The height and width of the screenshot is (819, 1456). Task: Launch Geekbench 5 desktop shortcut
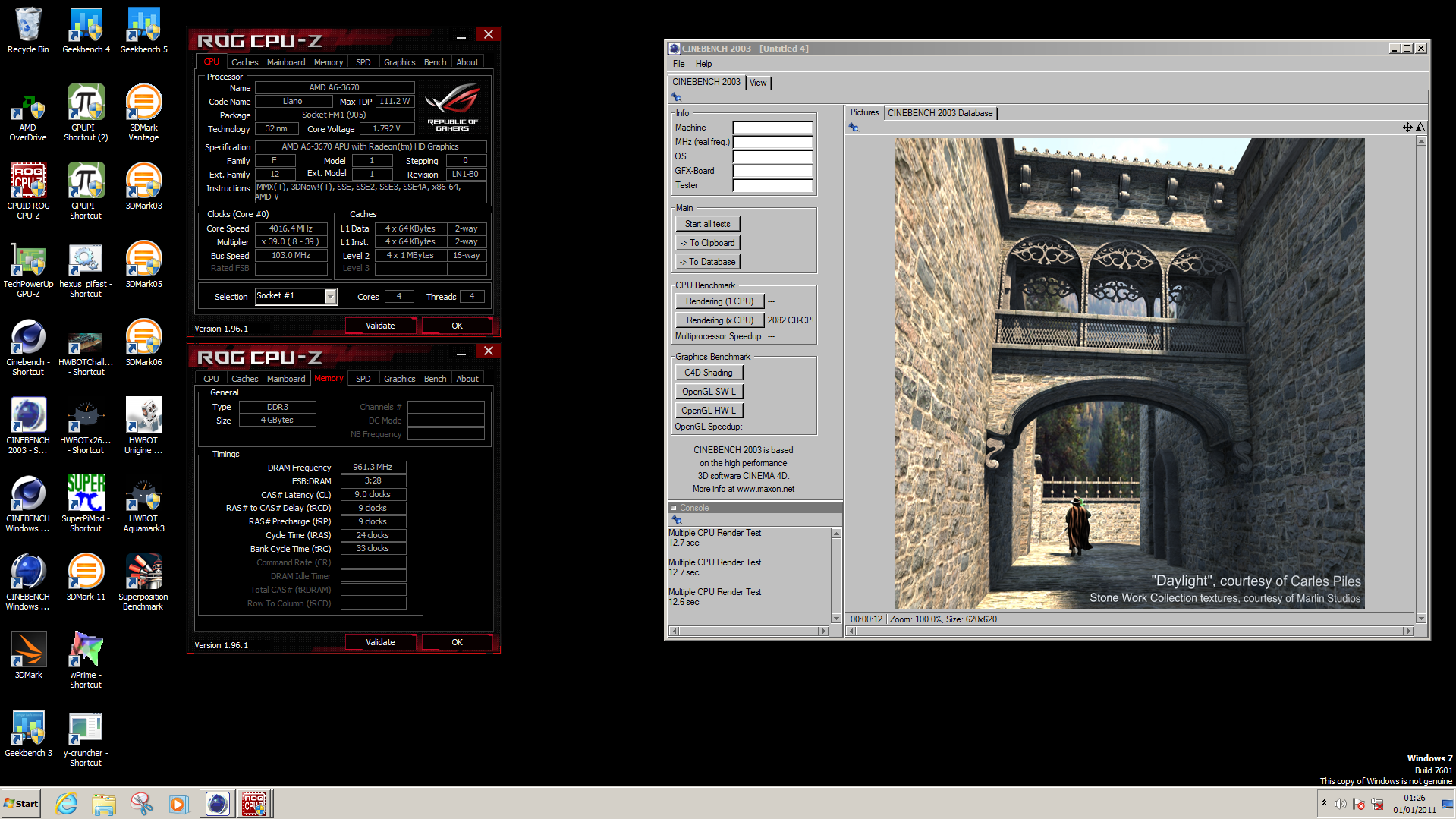pyautogui.click(x=143, y=30)
